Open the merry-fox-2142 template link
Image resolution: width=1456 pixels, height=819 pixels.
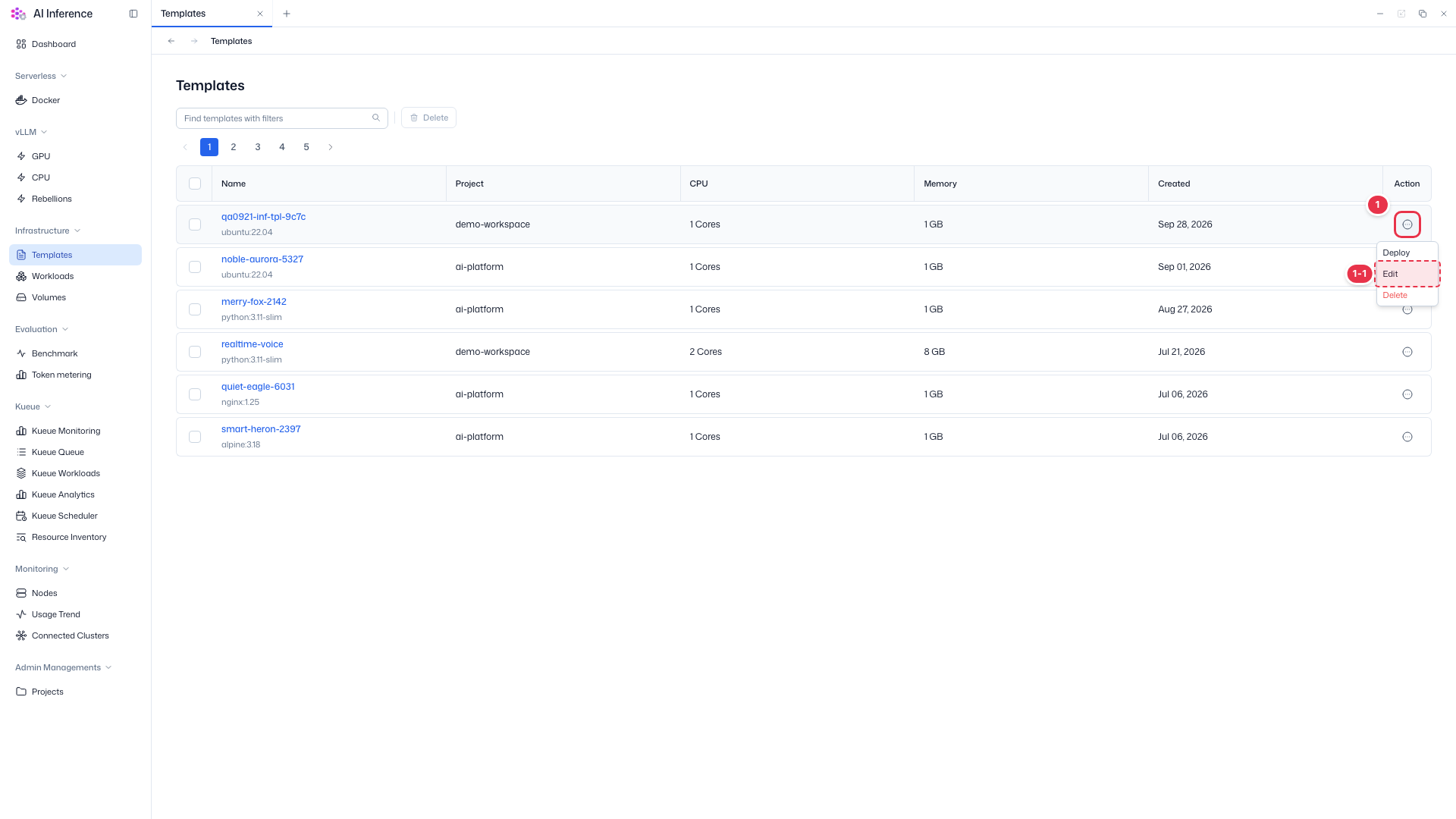coord(254,302)
